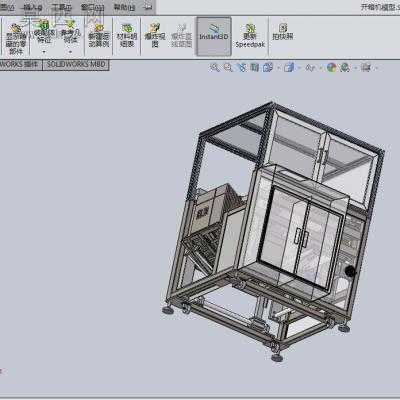400x400 pixels.
Task: Select the front double-door handles on the model
Action: pos(301,238)
